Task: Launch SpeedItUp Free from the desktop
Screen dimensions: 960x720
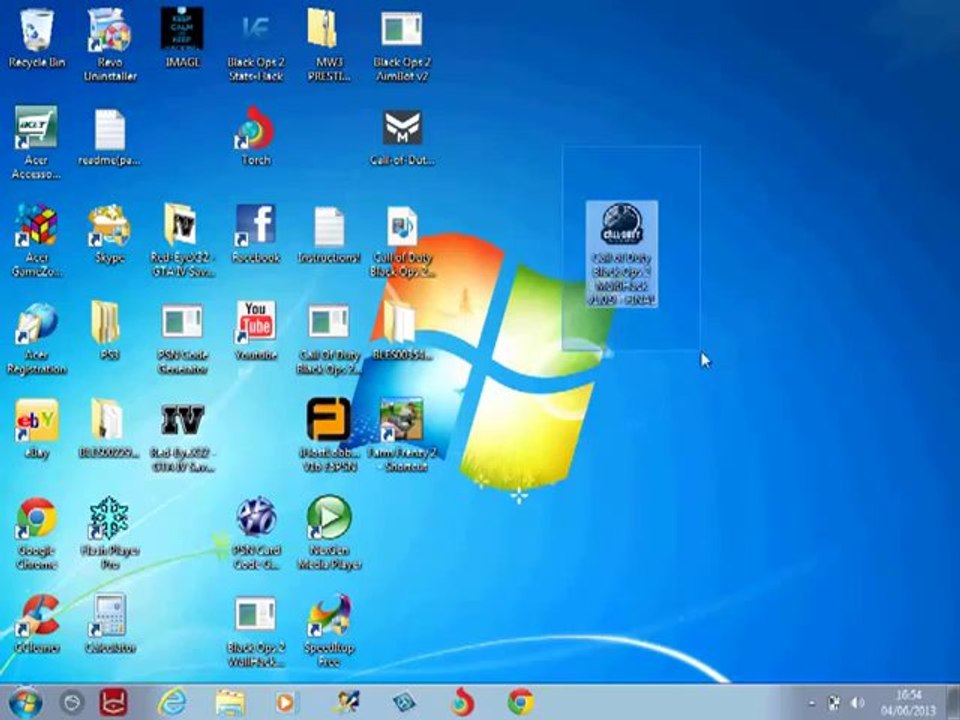Action: (329, 631)
